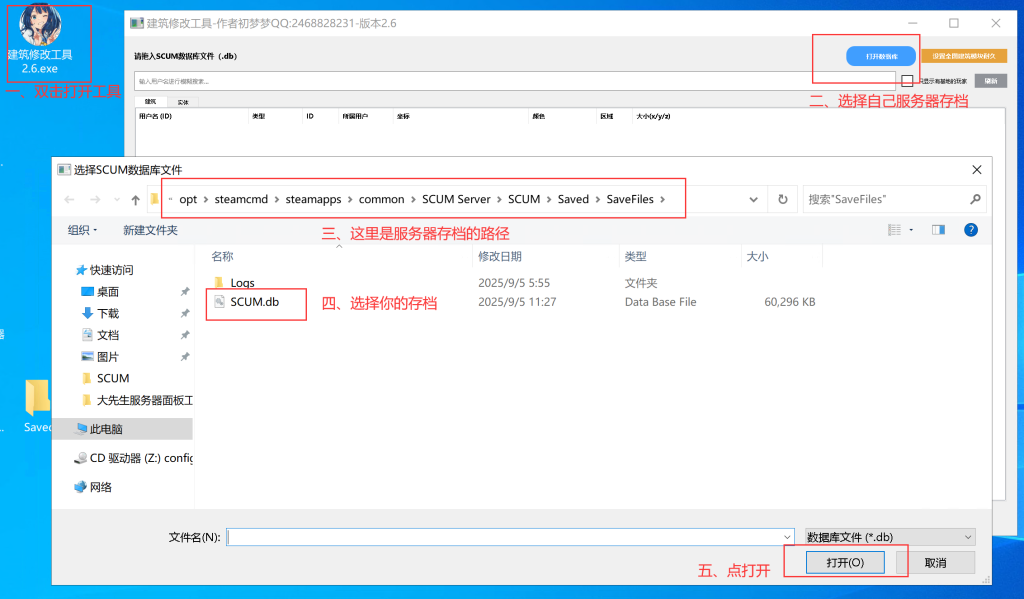The height and width of the screenshot is (599, 1024).
Task: Open the 组织 dropdown menu
Action: coord(82,230)
